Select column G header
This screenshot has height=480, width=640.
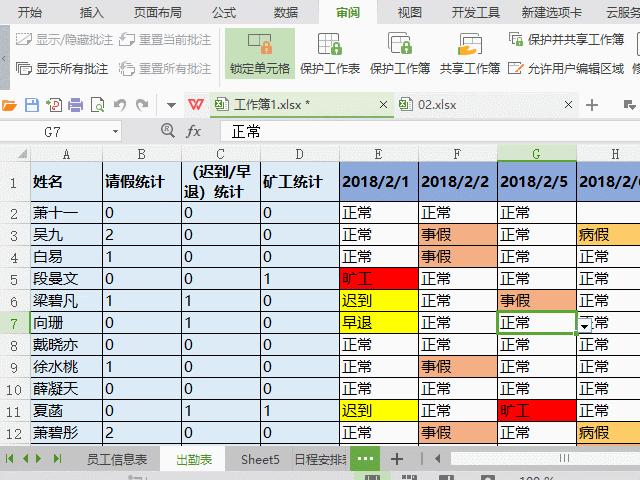tap(537, 154)
